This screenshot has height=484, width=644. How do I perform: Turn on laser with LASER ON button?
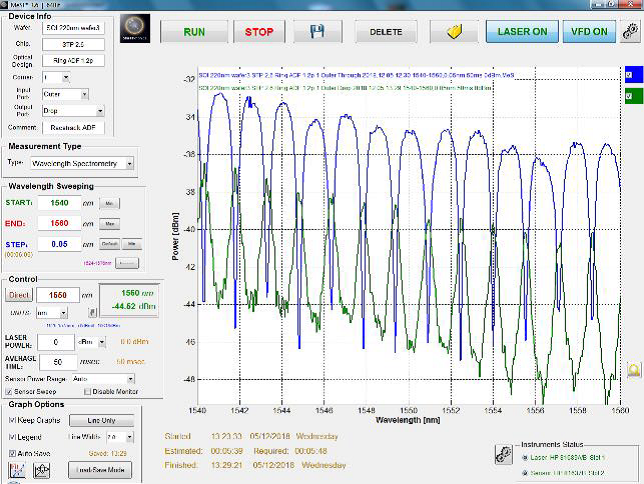522,31
